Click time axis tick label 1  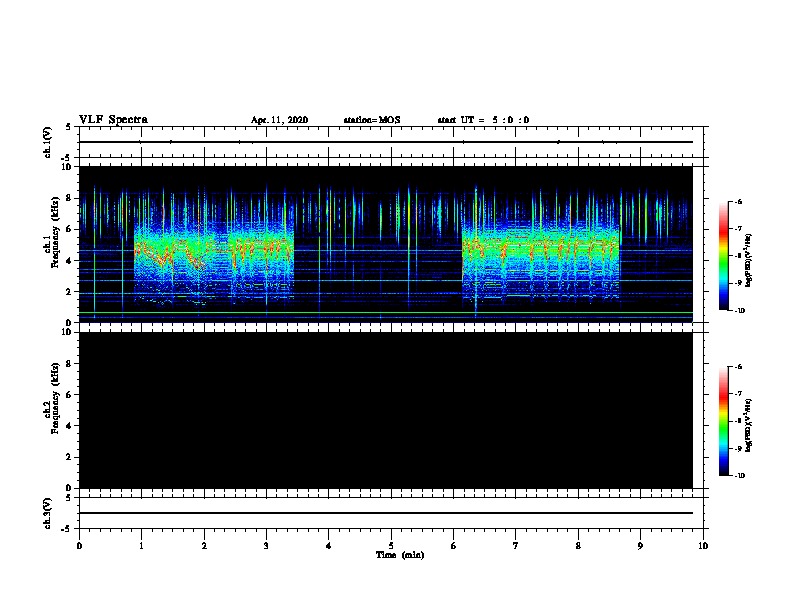[x=141, y=546]
